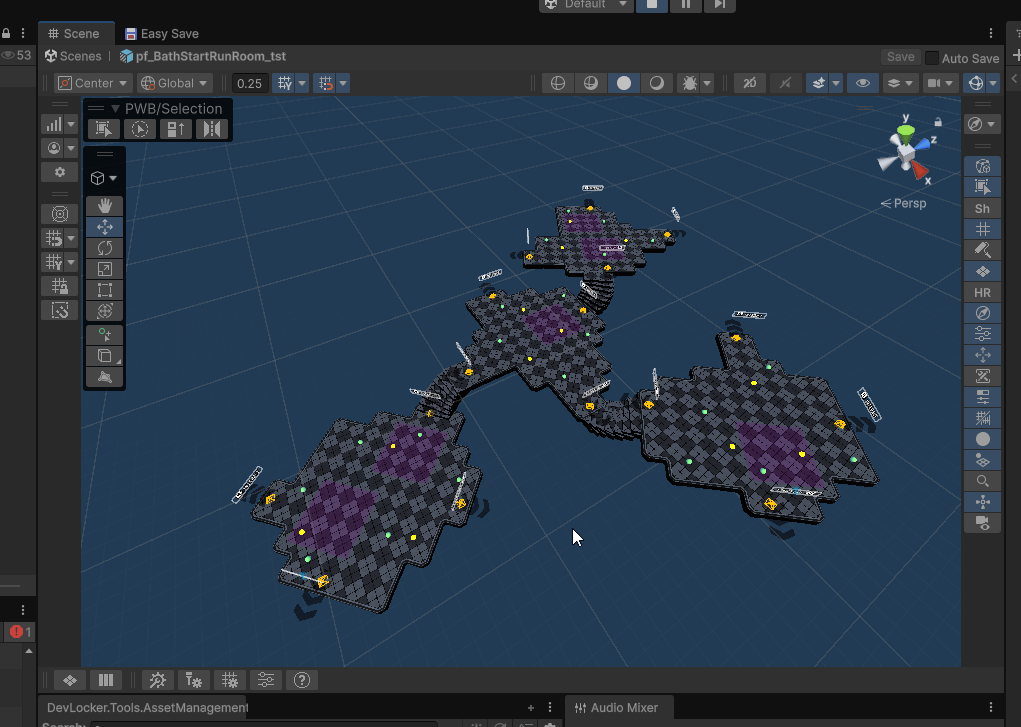1021x727 pixels.
Task: Click the PWB mirror selection icon
Action: 212,129
